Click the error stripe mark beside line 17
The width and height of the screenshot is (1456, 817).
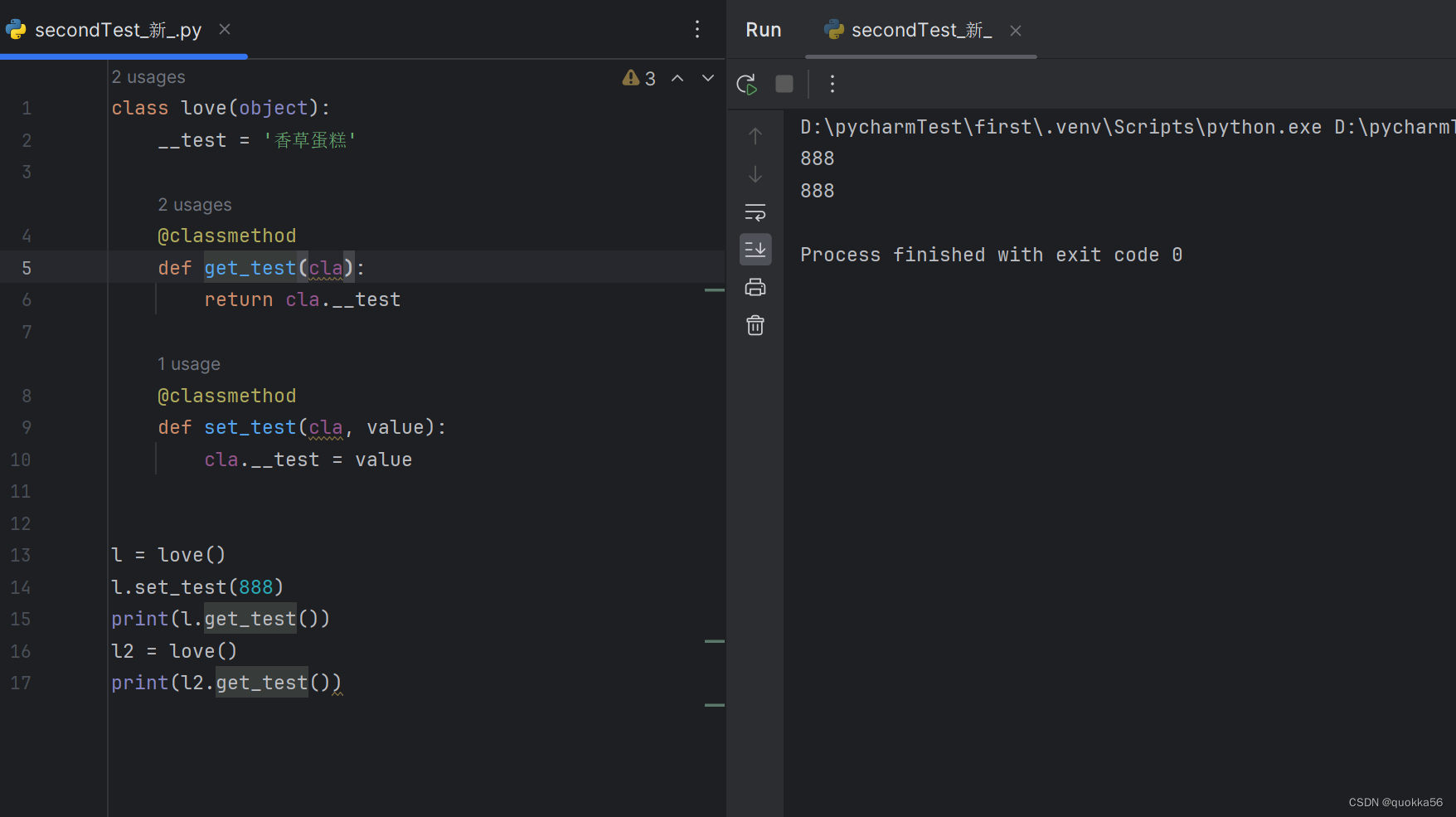pyautogui.click(x=715, y=705)
